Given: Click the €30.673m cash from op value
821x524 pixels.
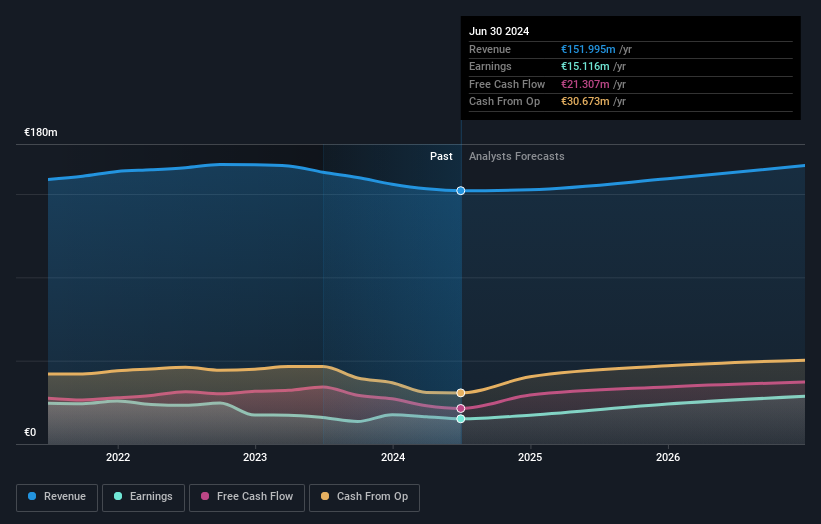Looking at the screenshot, I should tap(585, 102).
